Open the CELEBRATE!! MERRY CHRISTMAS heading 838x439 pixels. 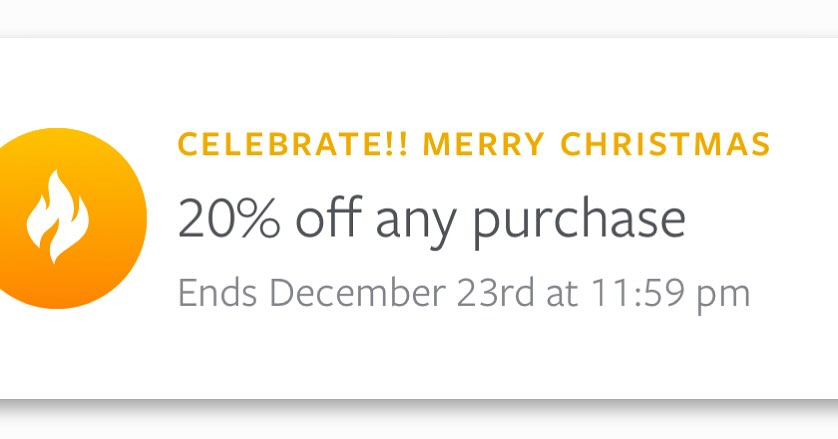[x=474, y=144]
